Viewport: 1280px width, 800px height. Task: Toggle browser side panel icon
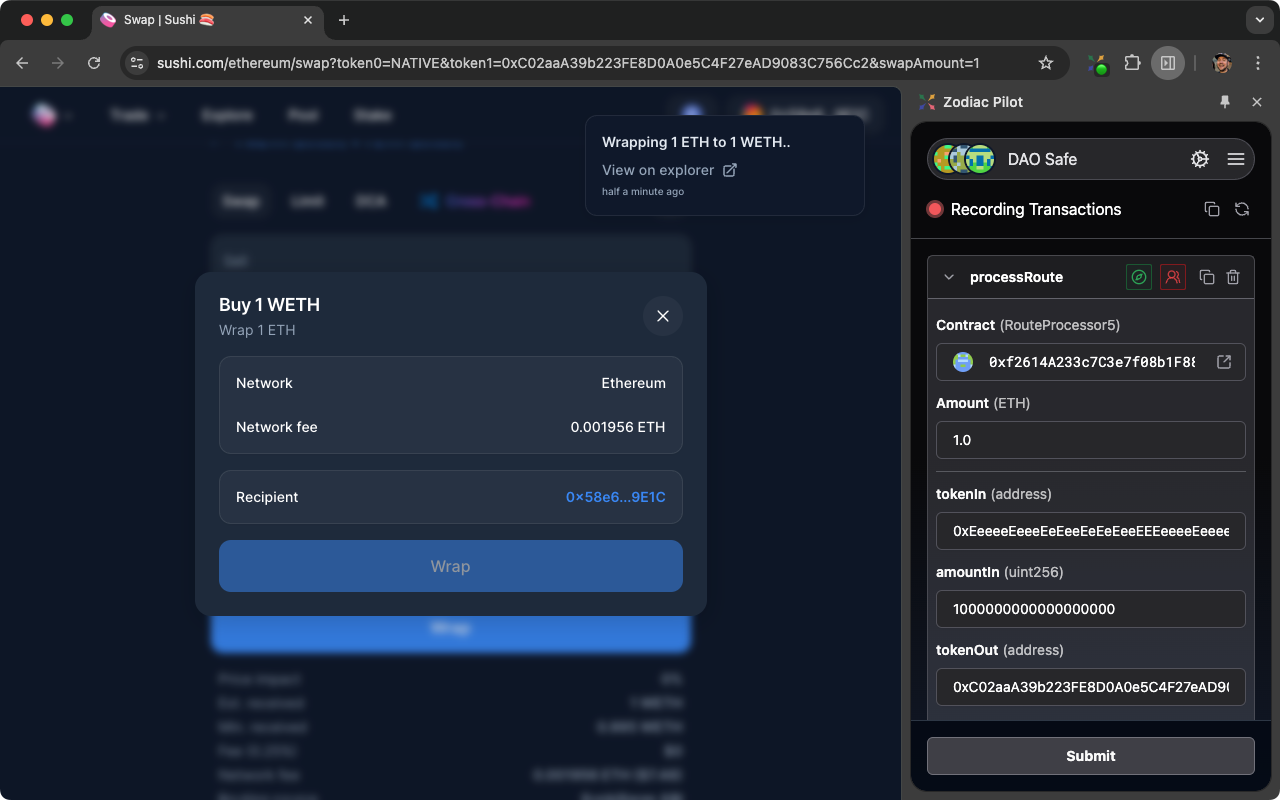[x=1168, y=63]
